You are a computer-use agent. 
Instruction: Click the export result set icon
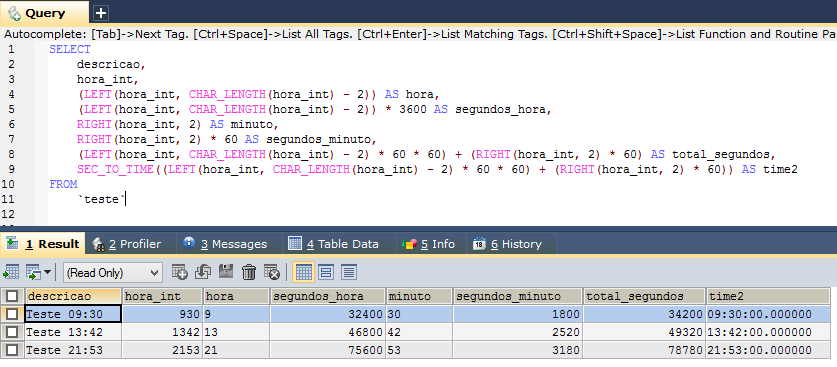(11, 273)
